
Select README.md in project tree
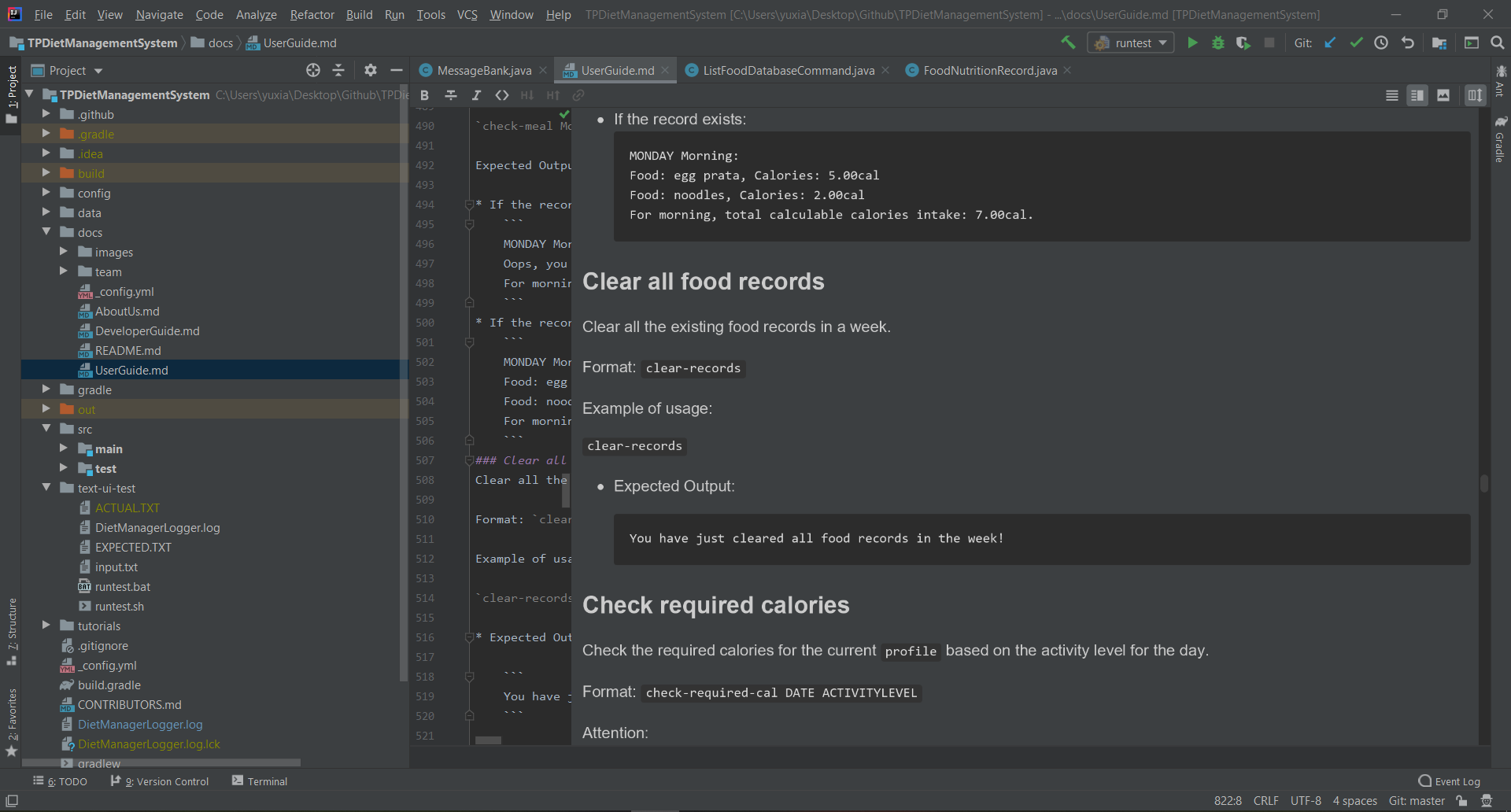pos(127,350)
